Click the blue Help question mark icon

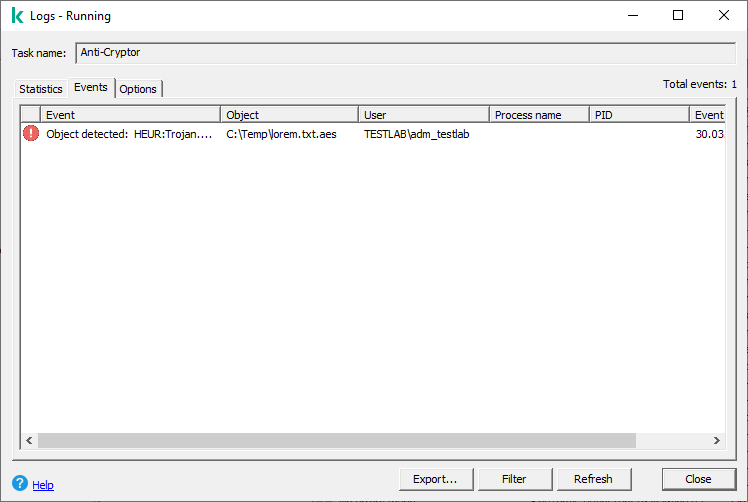pos(20,483)
